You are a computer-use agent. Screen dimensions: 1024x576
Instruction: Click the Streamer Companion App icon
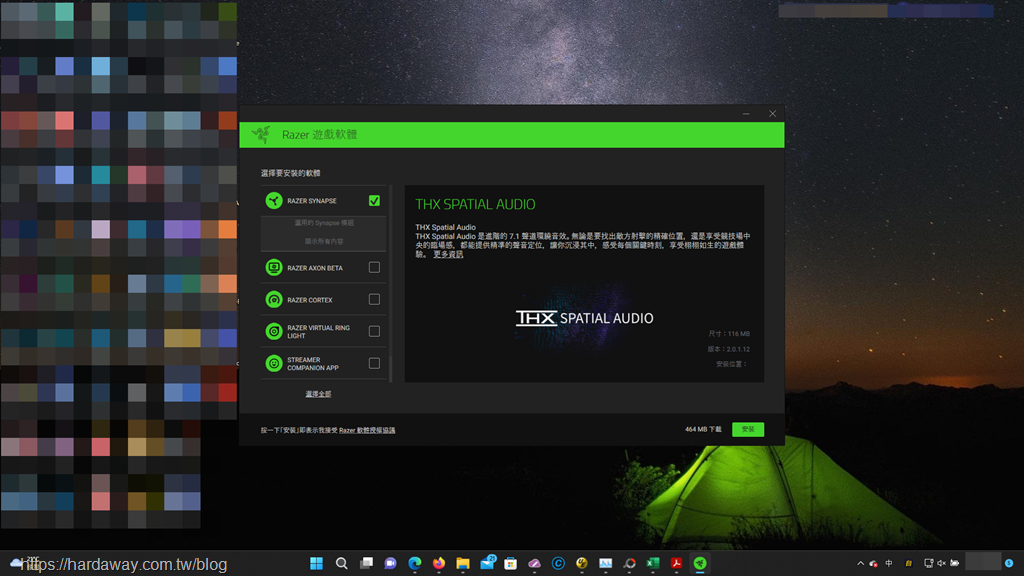click(x=274, y=363)
